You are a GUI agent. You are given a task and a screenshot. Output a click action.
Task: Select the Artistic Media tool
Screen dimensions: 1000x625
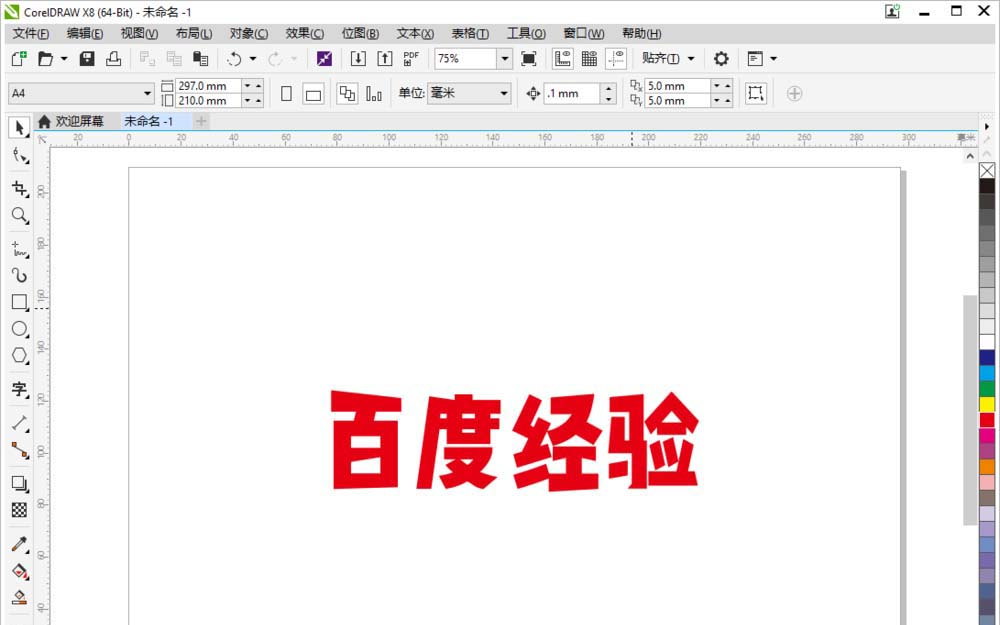19,275
